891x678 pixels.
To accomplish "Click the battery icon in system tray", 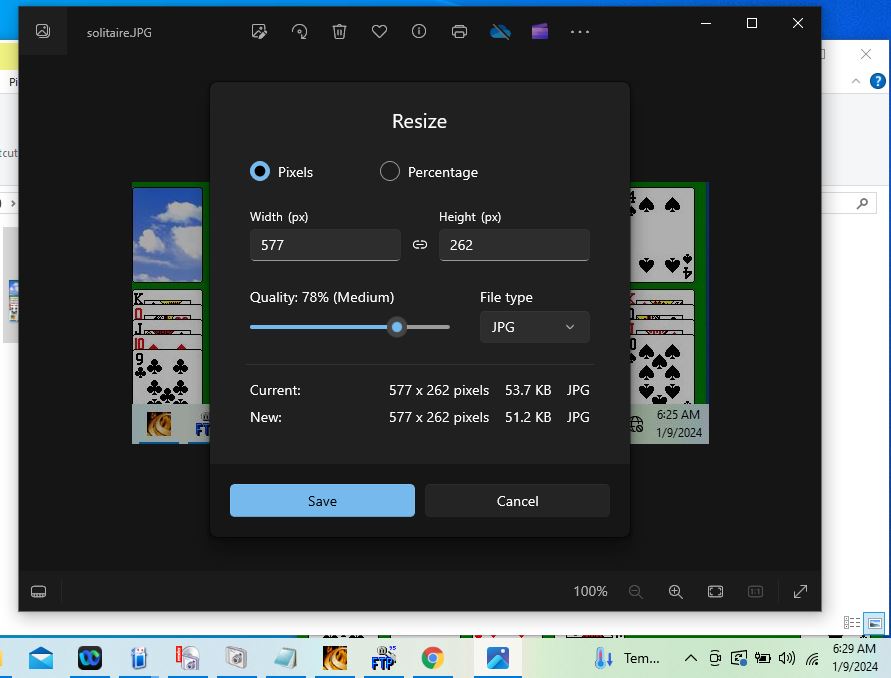I will tap(762, 658).
